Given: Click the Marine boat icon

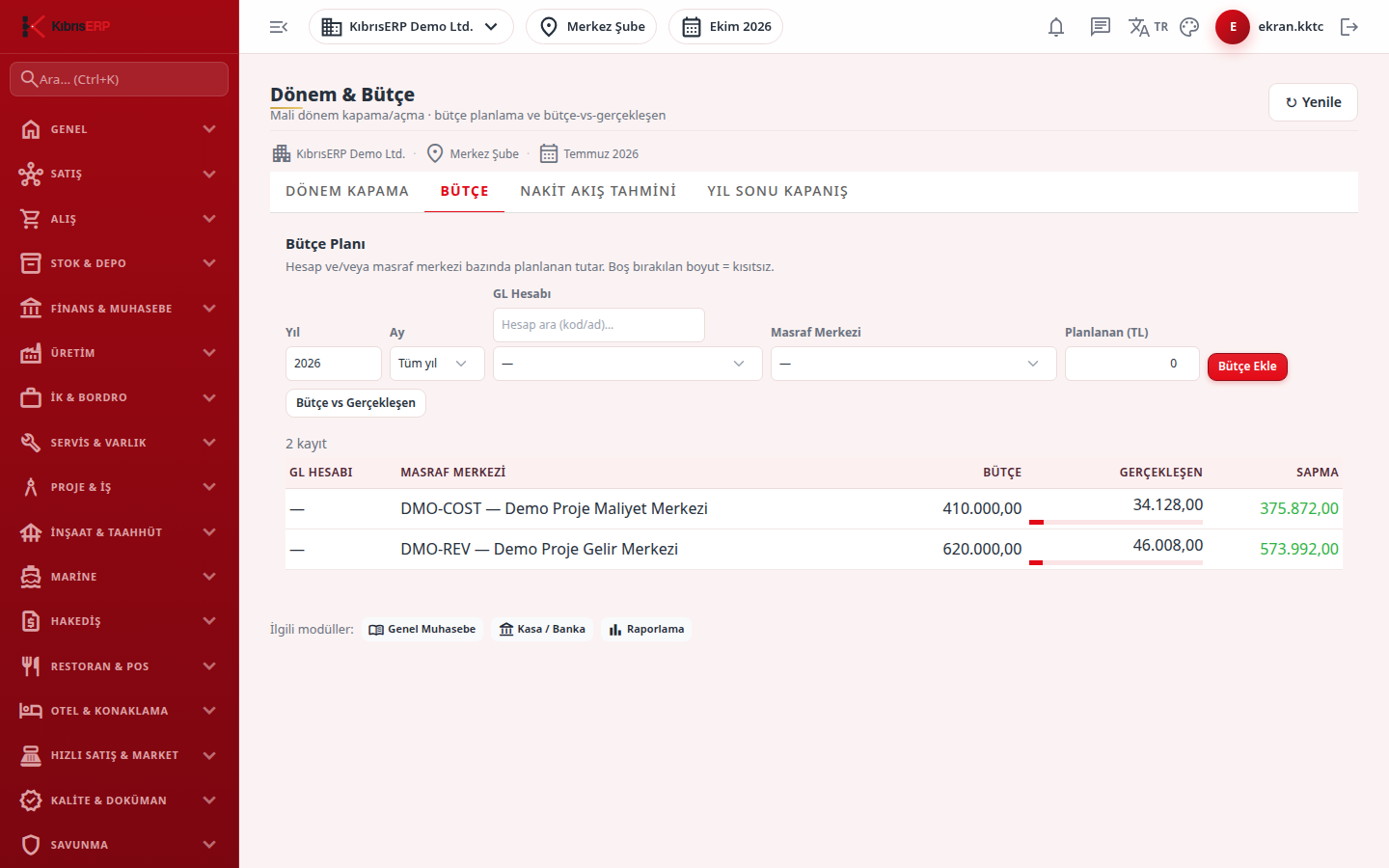Looking at the screenshot, I should point(31,577).
